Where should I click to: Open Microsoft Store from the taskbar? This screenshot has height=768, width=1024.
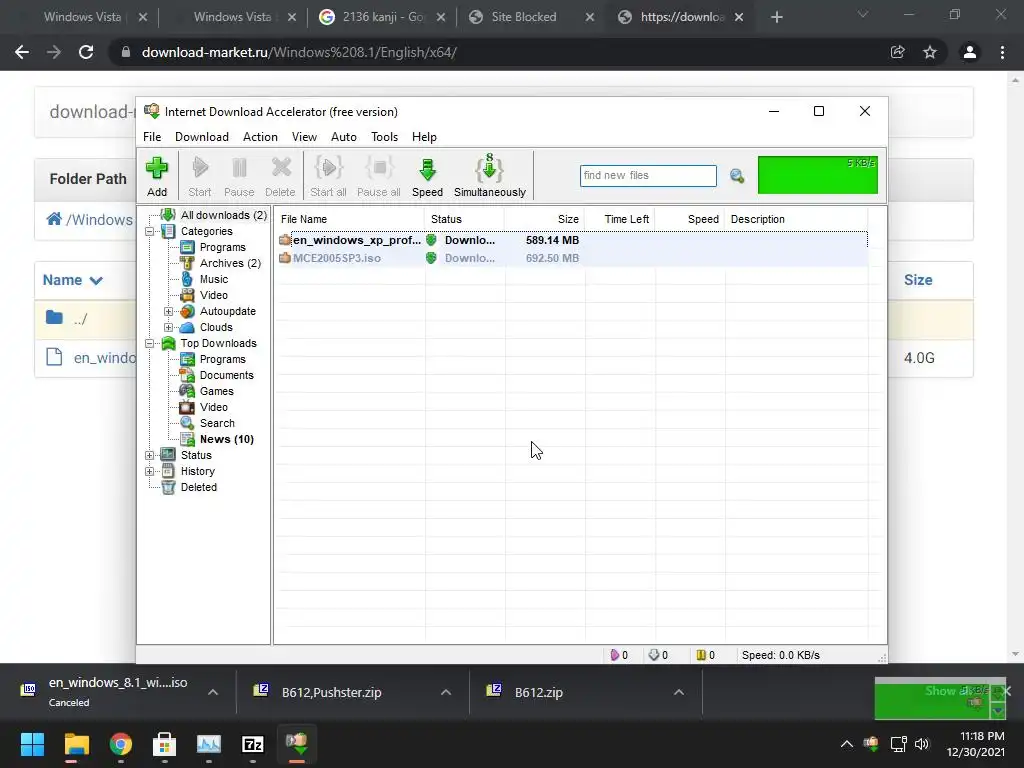coord(165,744)
